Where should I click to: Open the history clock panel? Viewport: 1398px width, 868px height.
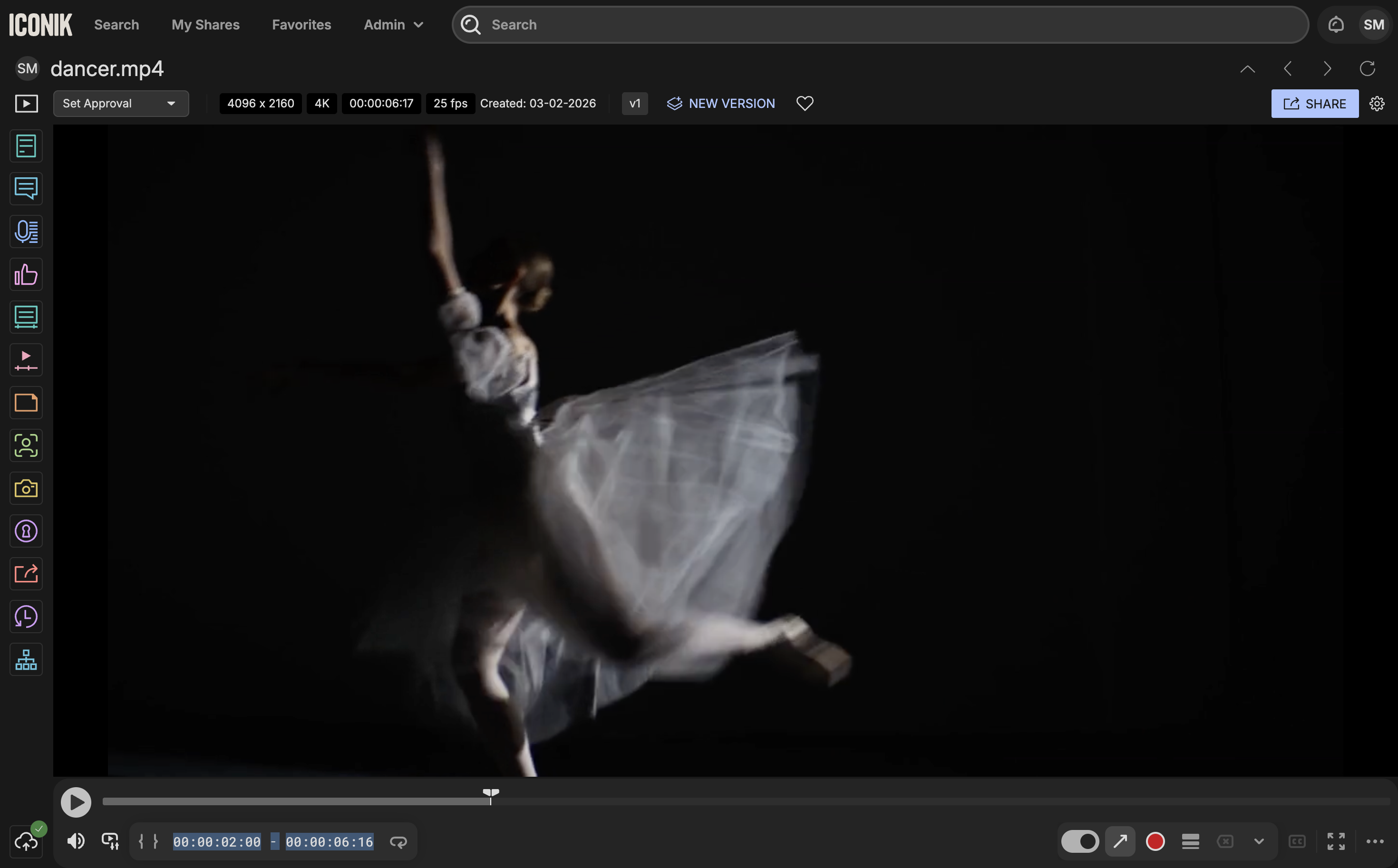26,617
